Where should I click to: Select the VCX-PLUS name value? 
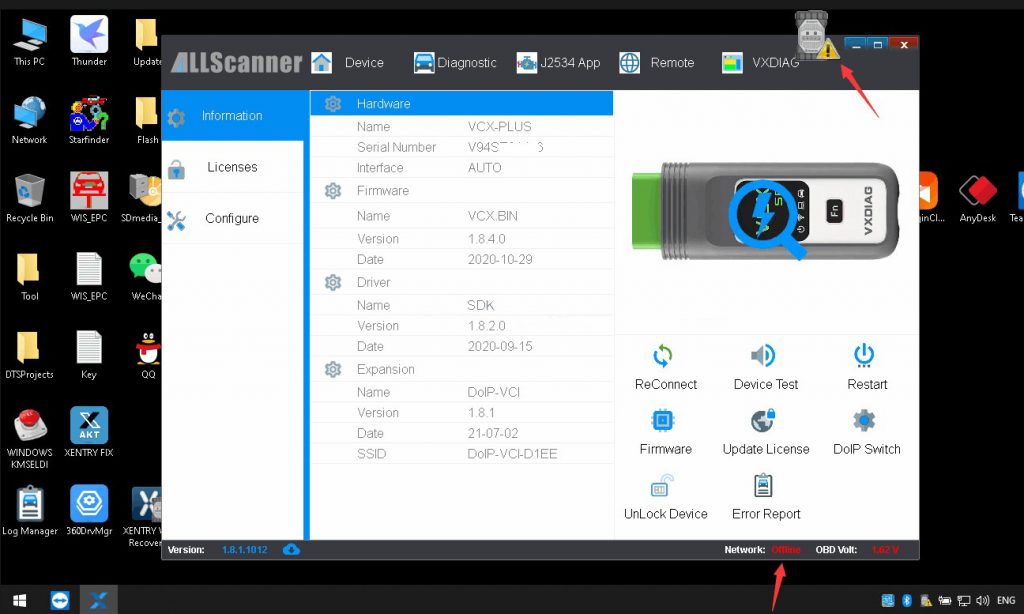500,126
